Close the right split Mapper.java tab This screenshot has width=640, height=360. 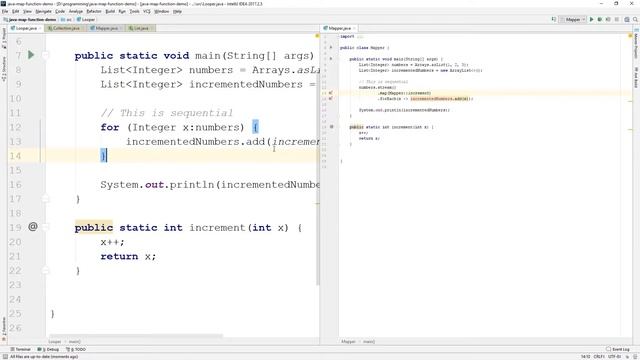[354, 28]
